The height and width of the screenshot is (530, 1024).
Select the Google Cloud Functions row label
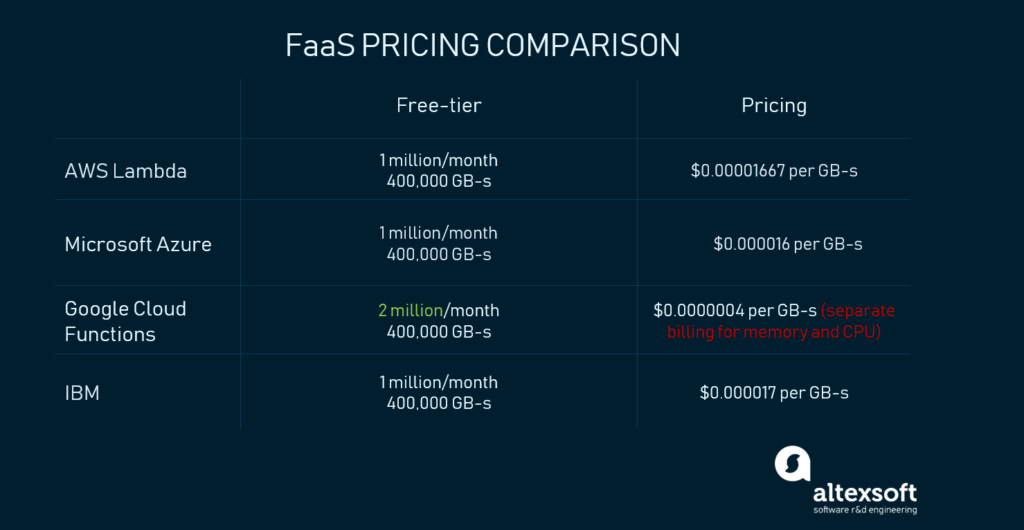[125, 321]
